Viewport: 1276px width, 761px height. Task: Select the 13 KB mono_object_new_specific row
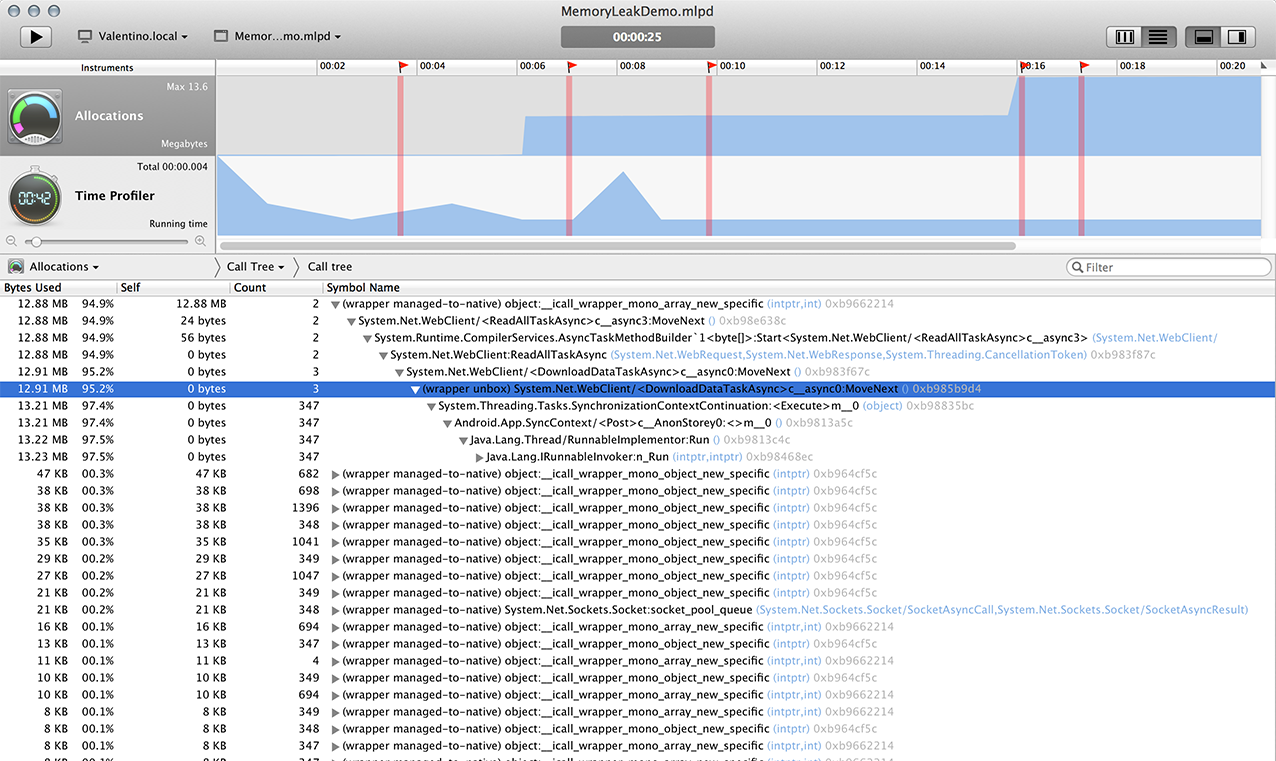(x=638, y=644)
